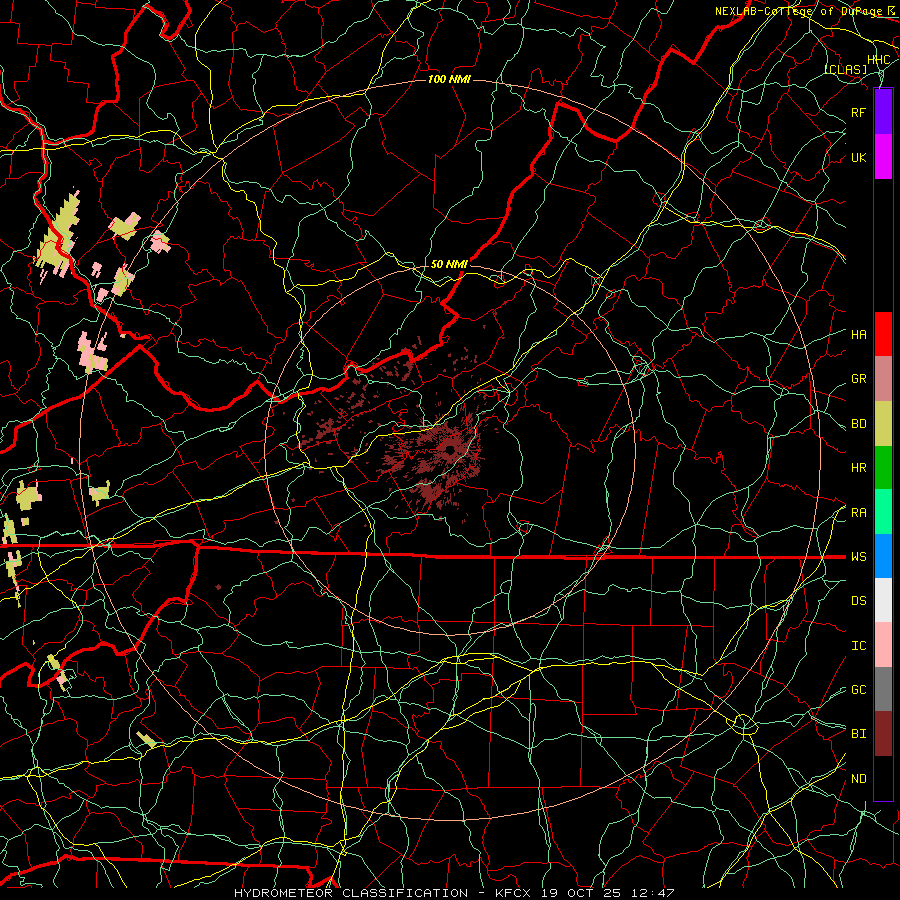Select the GR legend color block
The image size is (900, 900).
click(883, 379)
